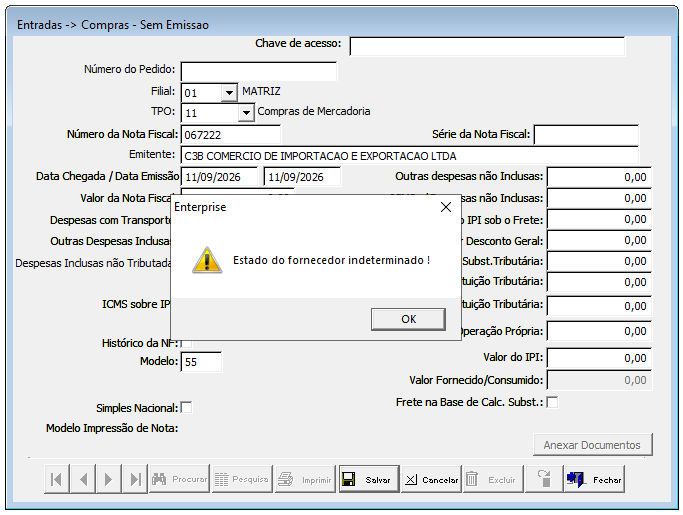Viewport: 683px width, 515px height.
Task: Dismiss the Enterprise warning with OK
Action: click(408, 319)
